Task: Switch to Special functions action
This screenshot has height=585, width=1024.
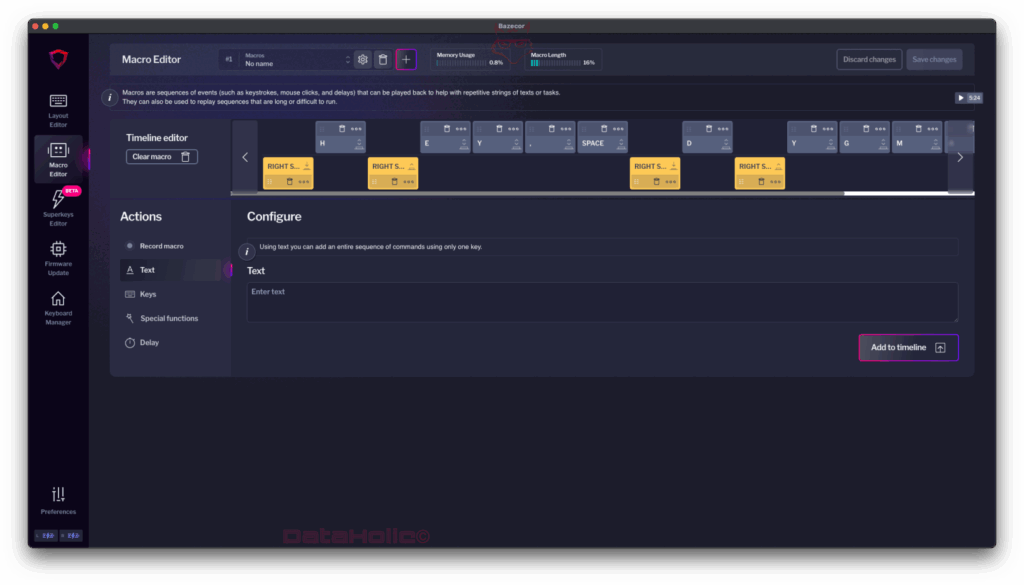Action: point(168,318)
